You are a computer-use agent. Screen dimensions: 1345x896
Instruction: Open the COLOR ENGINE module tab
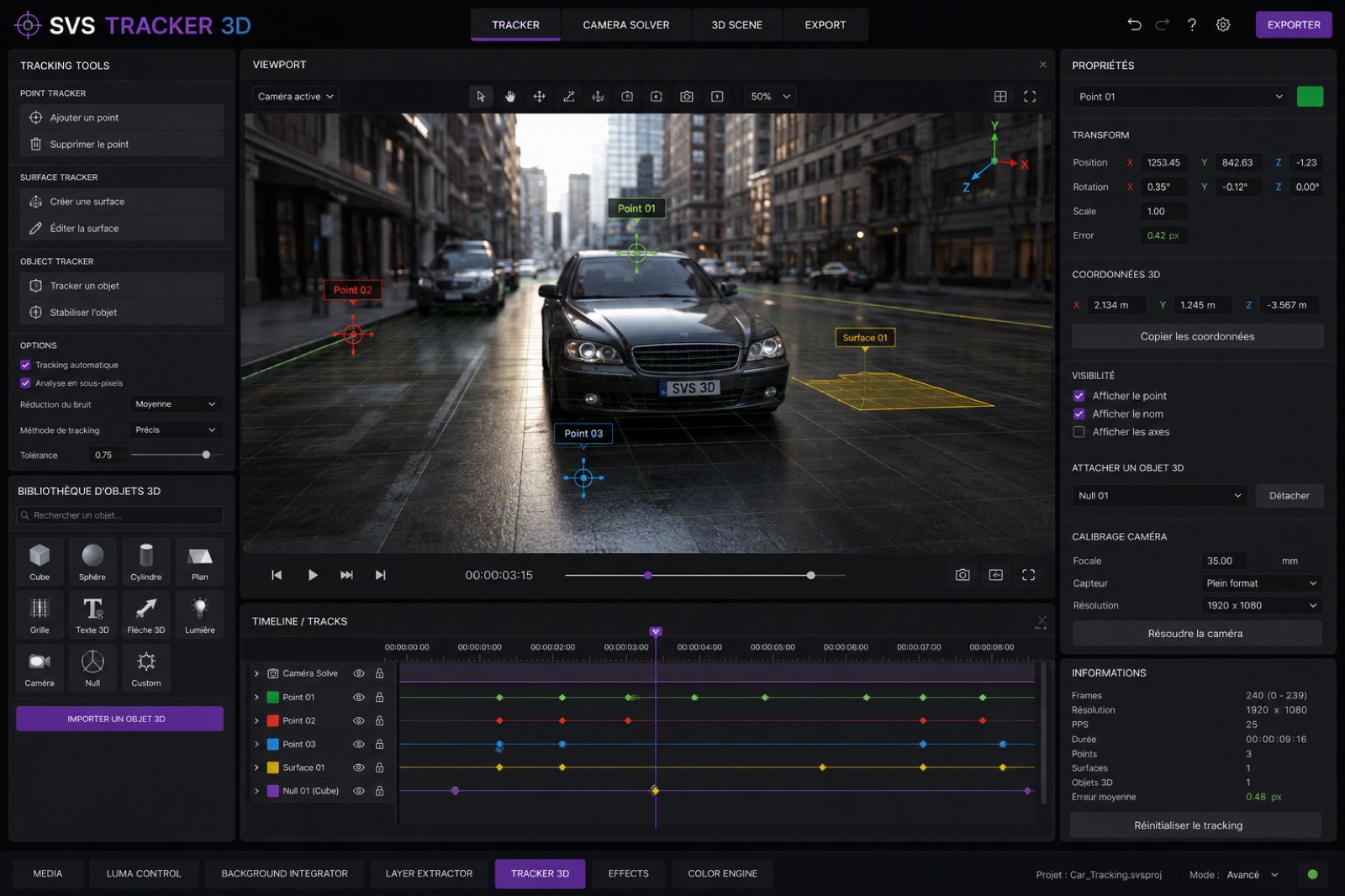[x=722, y=873]
